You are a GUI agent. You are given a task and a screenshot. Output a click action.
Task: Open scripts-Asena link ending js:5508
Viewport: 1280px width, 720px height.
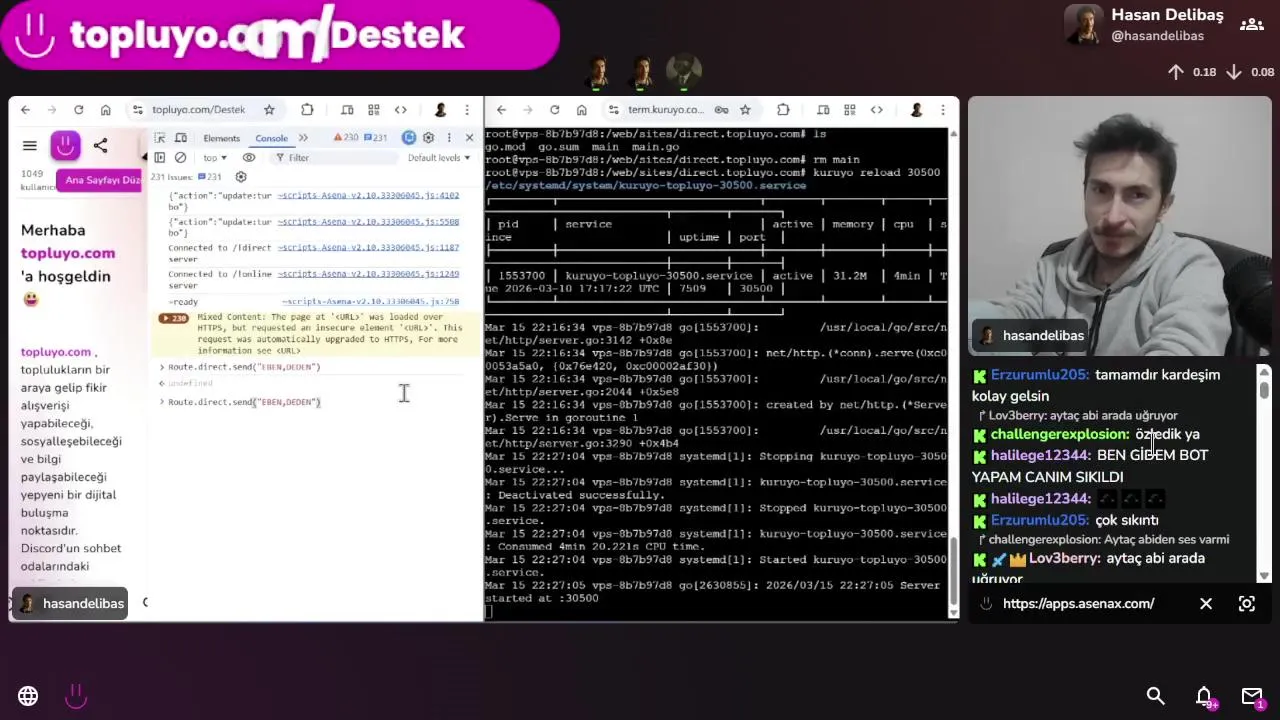click(x=368, y=222)
